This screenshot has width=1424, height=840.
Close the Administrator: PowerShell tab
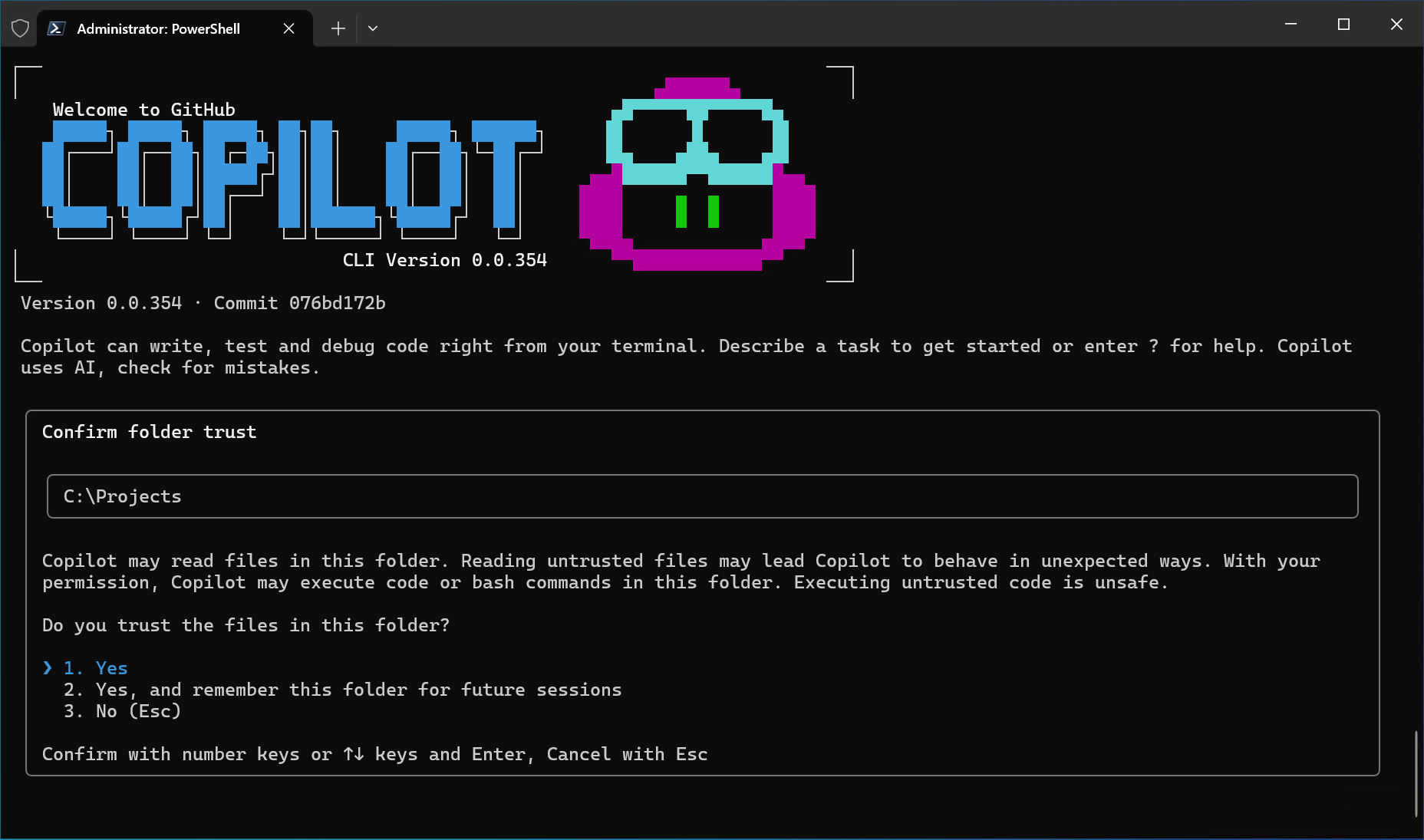288,28
